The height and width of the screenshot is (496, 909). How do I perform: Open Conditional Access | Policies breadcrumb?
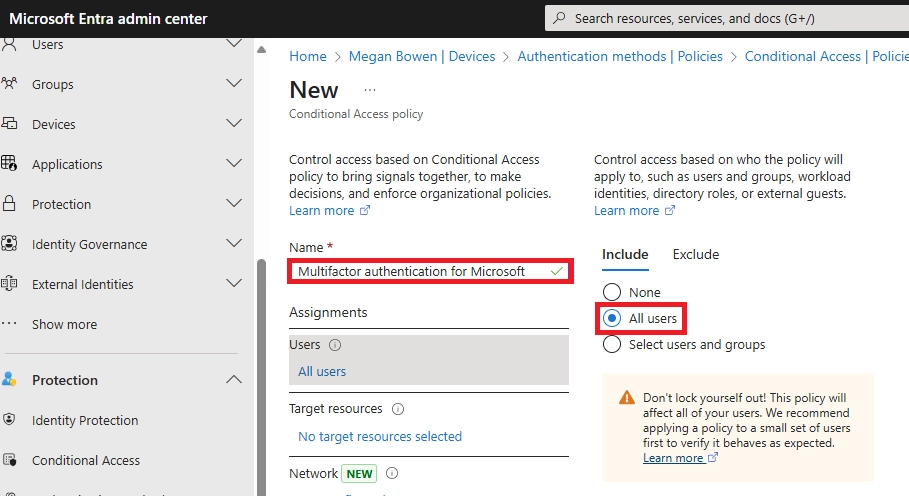(x=827, y=56)
